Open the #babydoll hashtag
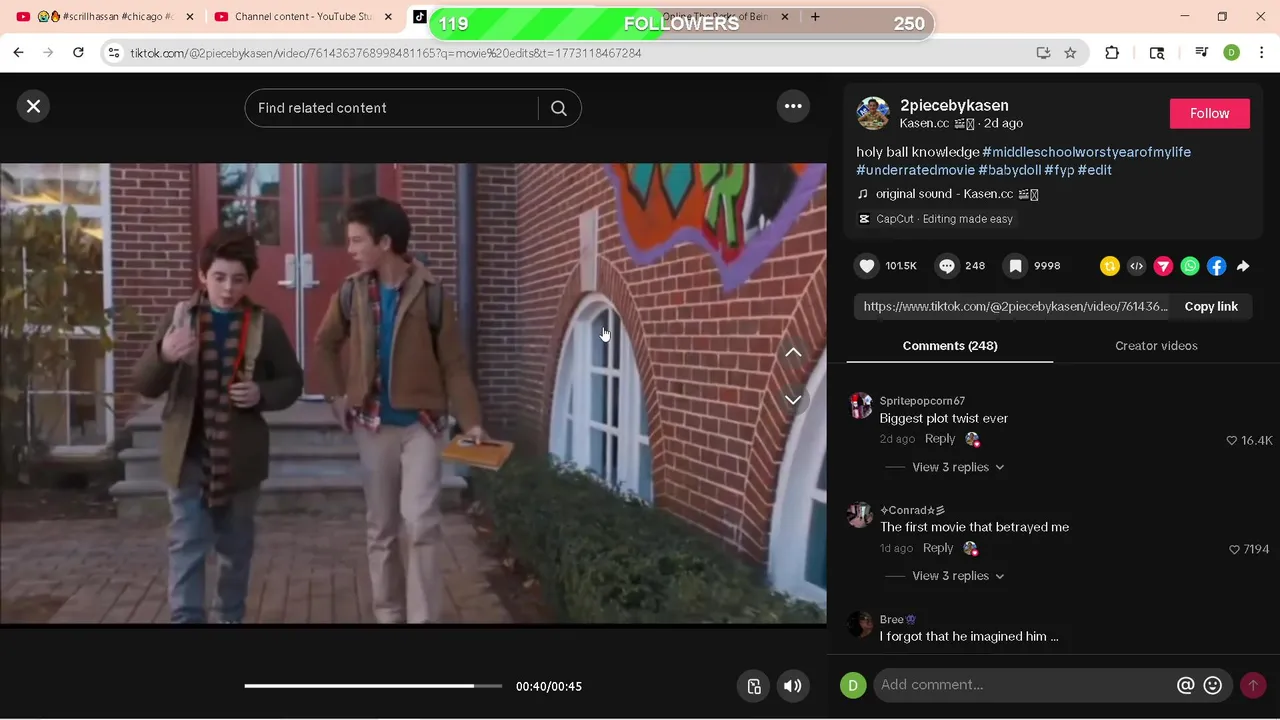Image resolution: width=1280 pixels, height=720 pixels. (1010, 170)
